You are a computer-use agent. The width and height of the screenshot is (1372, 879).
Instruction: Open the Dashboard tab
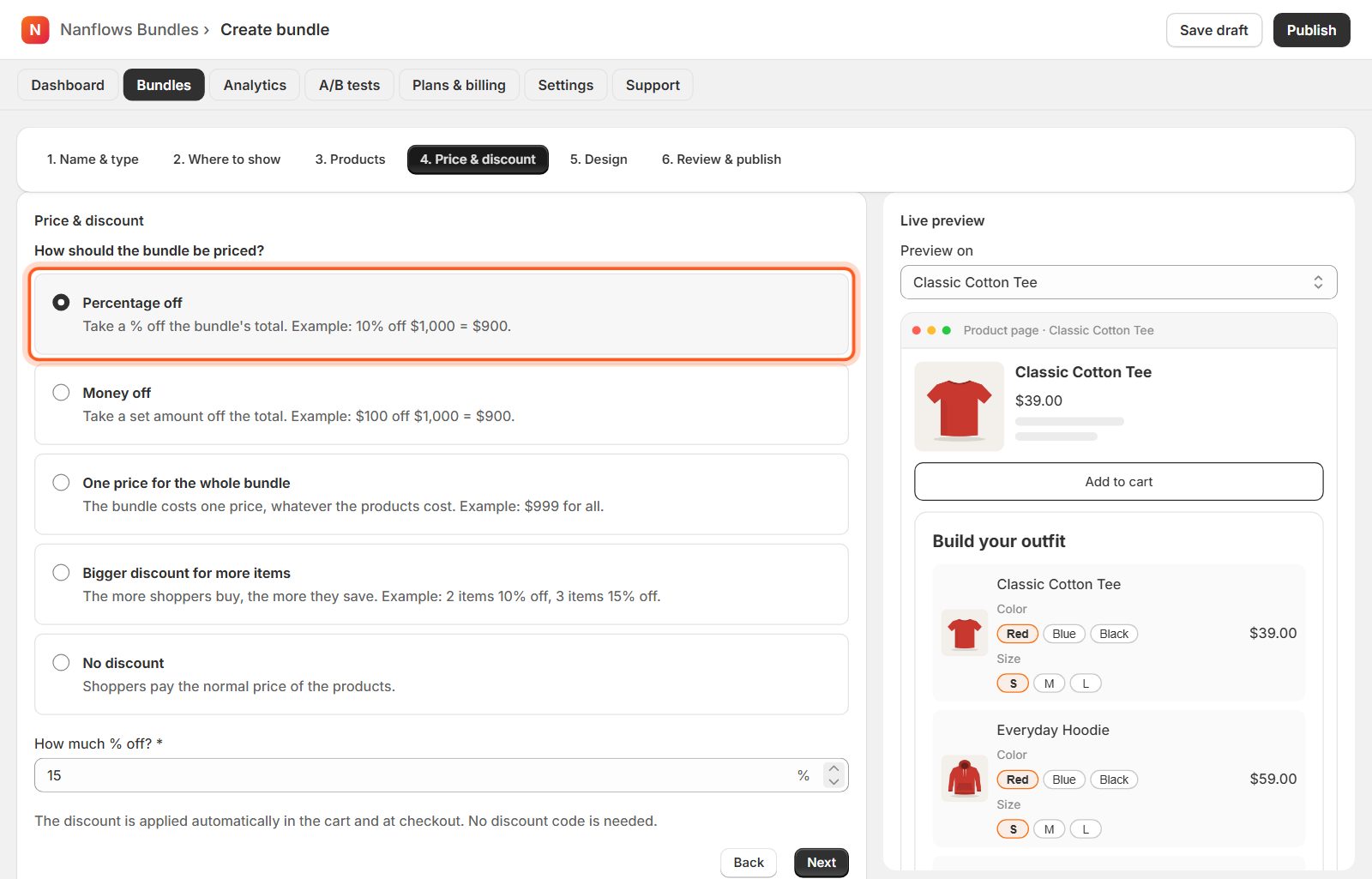(68, 85)
